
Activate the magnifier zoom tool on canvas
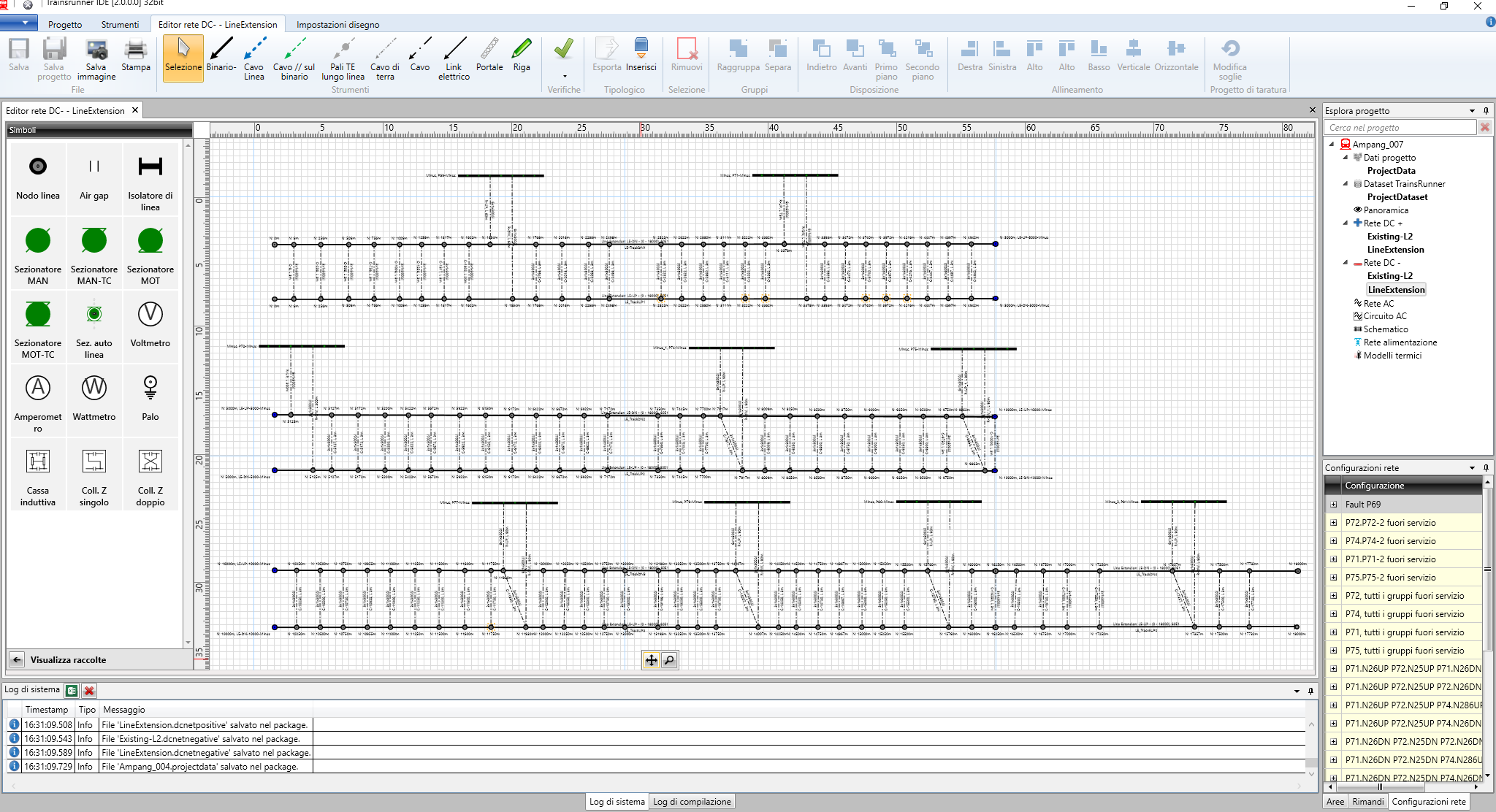(669, 660)
